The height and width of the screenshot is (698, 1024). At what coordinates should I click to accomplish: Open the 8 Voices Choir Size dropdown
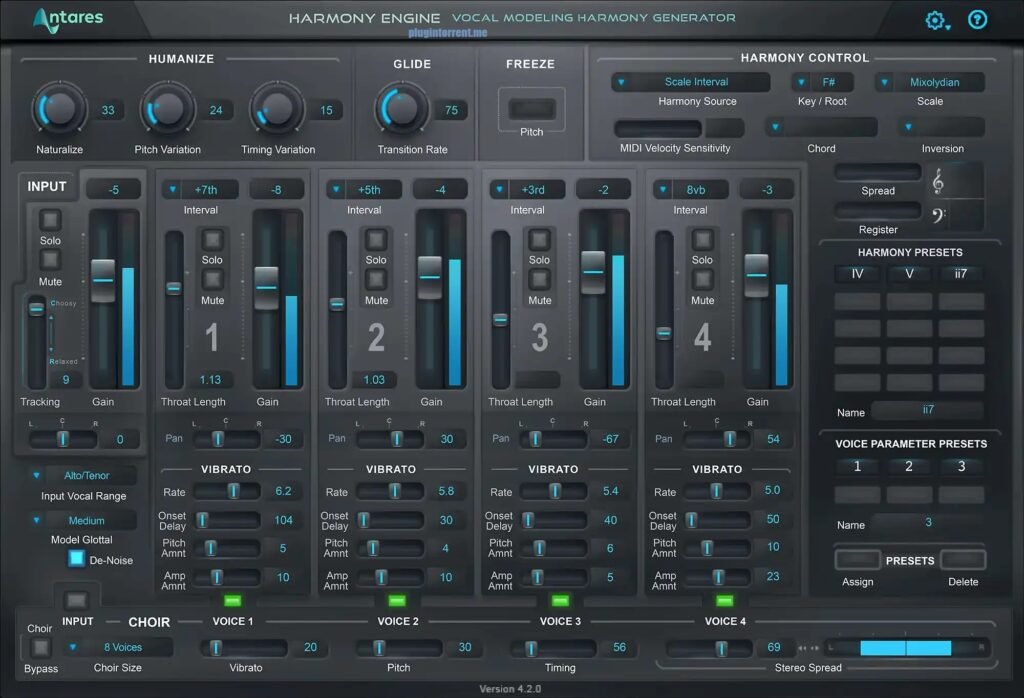118,647
